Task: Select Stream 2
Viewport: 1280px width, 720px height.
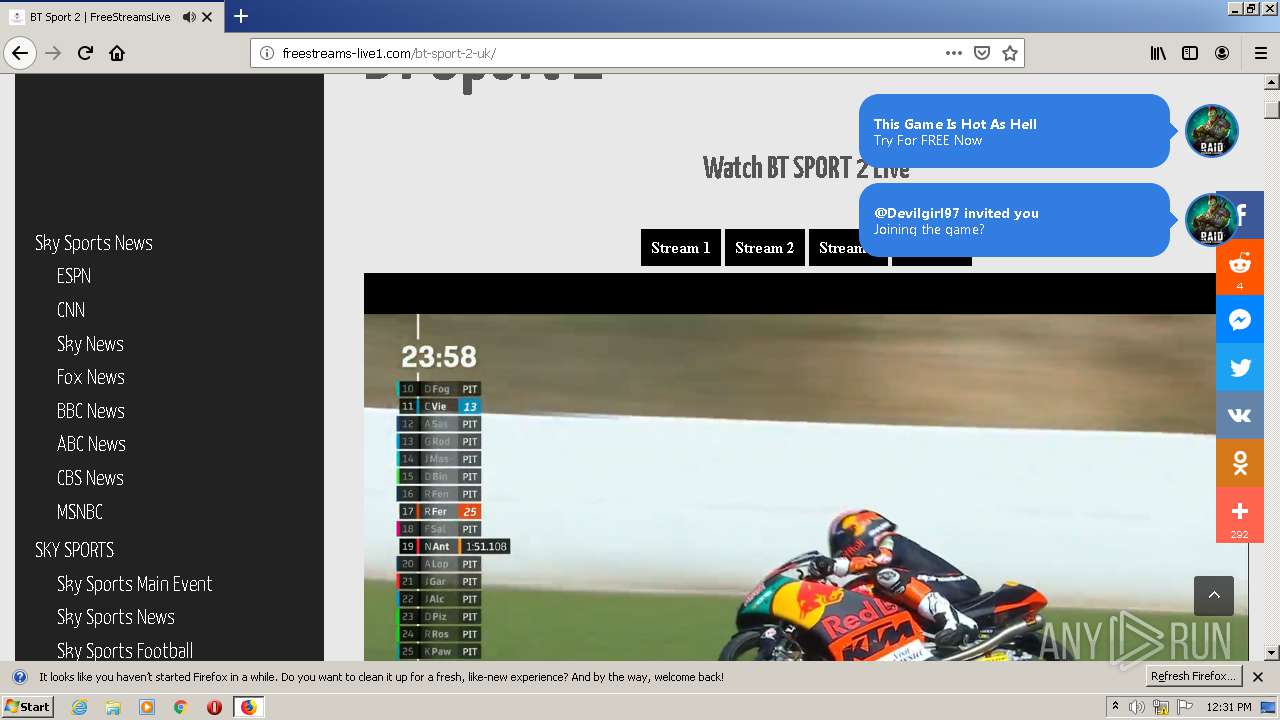Action: (x=765, y=248)
